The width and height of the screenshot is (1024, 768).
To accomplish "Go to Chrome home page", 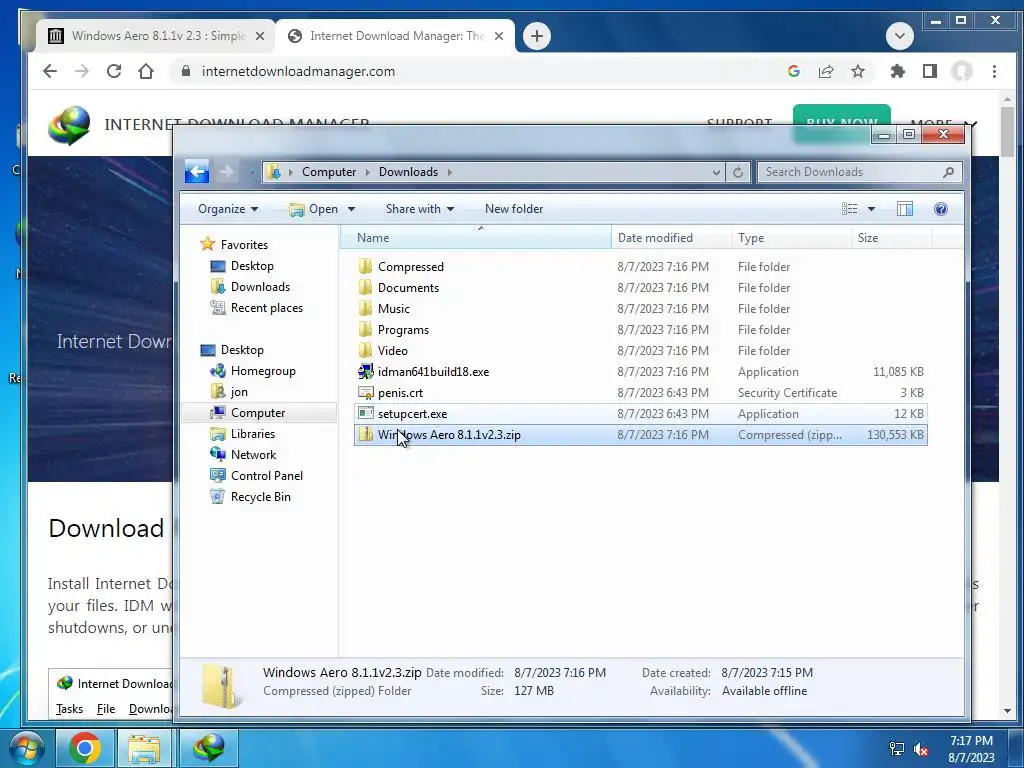I will [146, 71].
